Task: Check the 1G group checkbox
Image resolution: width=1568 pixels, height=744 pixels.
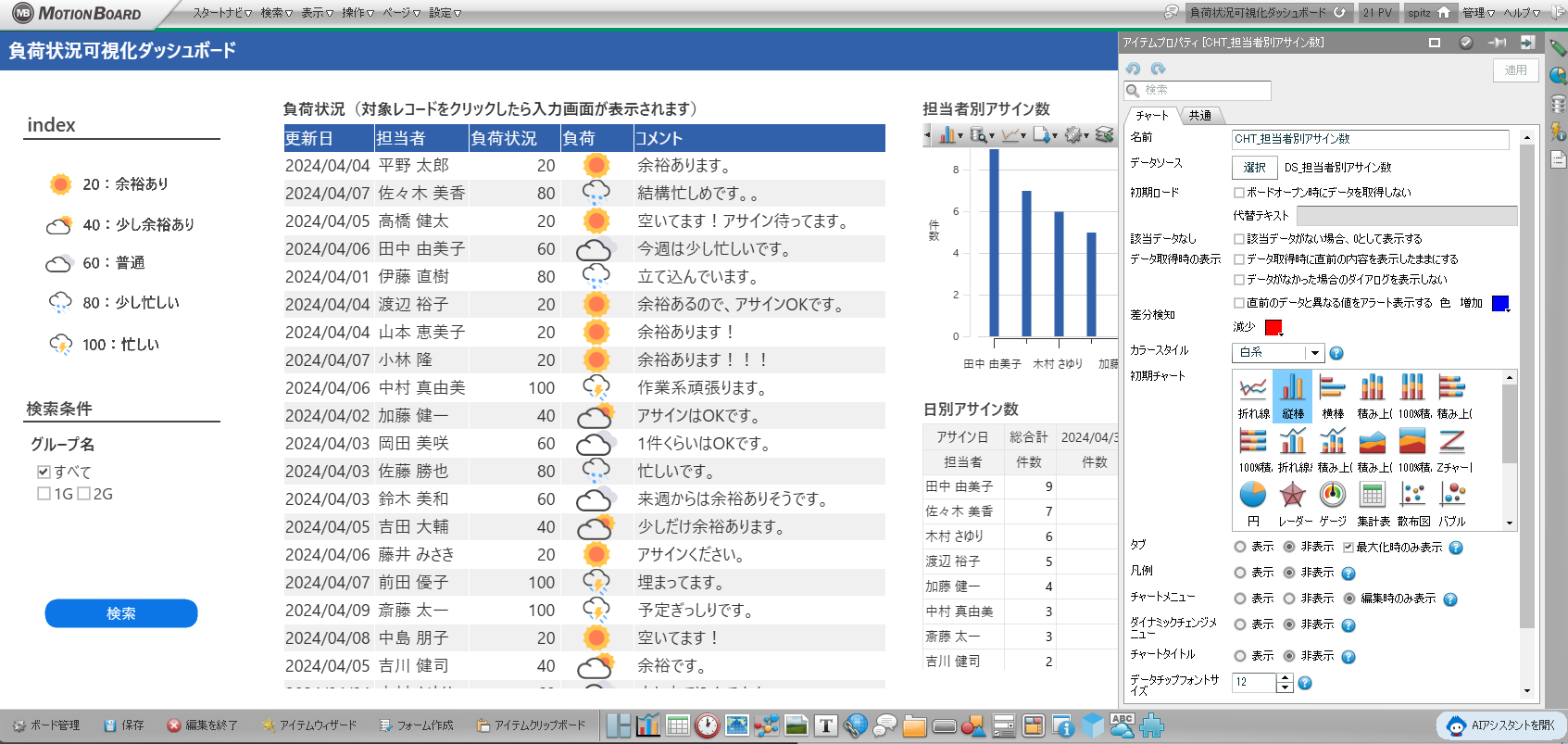Action: [44, 494]
